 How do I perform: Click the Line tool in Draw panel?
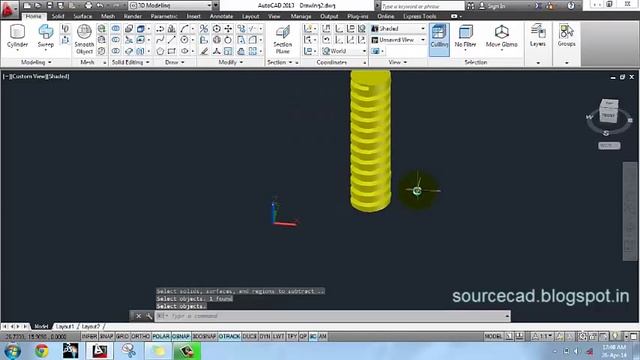click(x=172, y=40)
